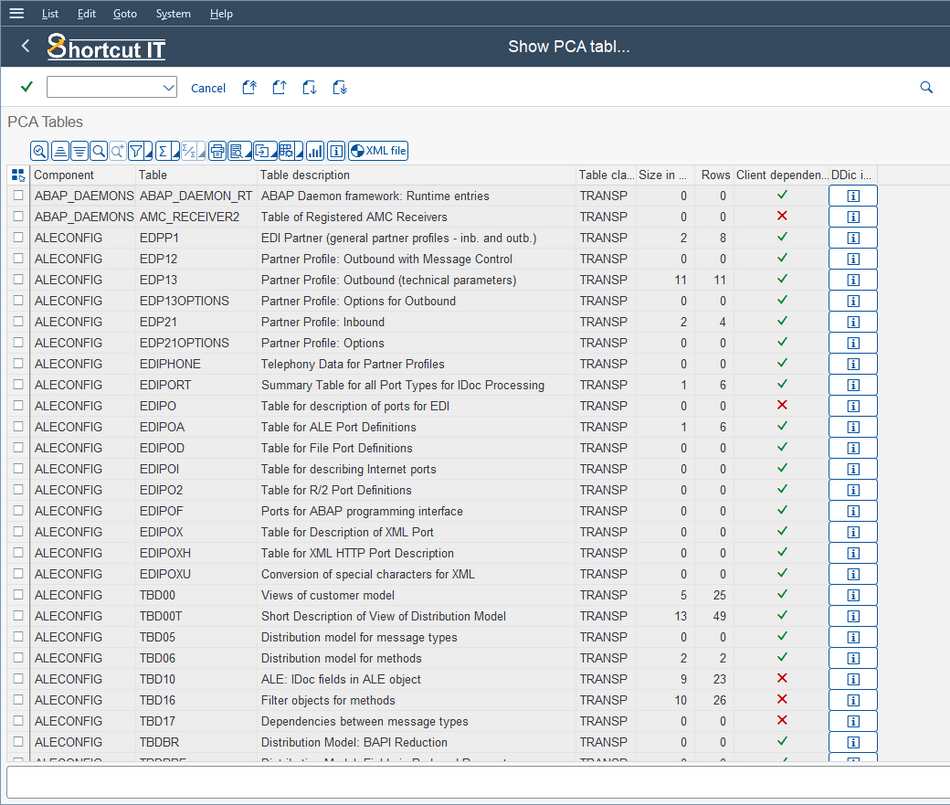Select all rows using the header checkbox area
Viewport: 950px width, 805px height.
coord(17,174)
